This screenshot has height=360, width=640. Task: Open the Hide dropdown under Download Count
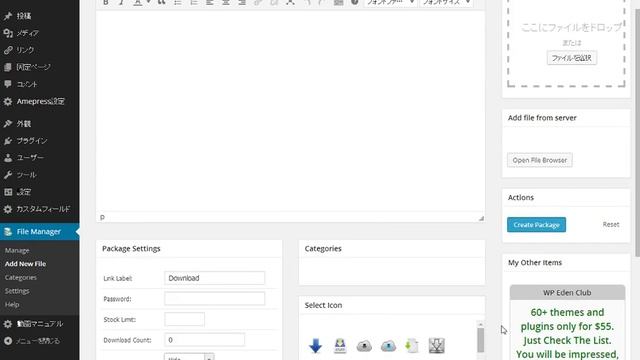189,357
